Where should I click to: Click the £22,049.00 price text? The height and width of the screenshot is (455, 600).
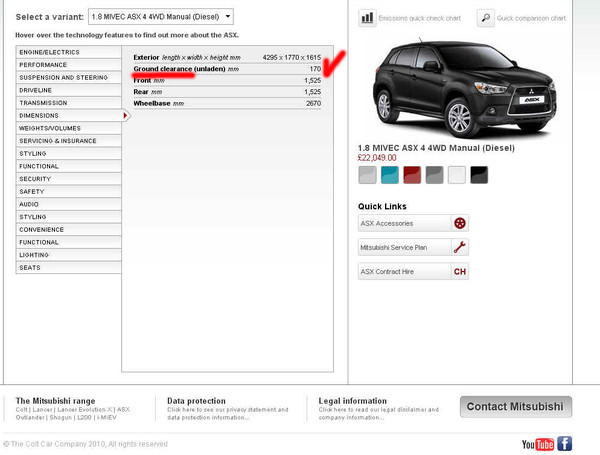[377, 158]
